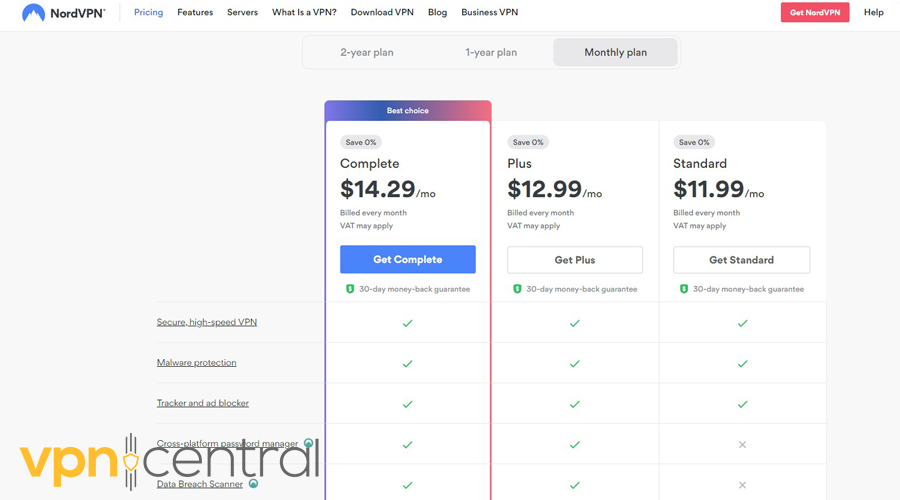This screenshot has width=900, height=500.
Task: Click Plus's check for Secure, high-speed VPN
Action: point(575,323)
